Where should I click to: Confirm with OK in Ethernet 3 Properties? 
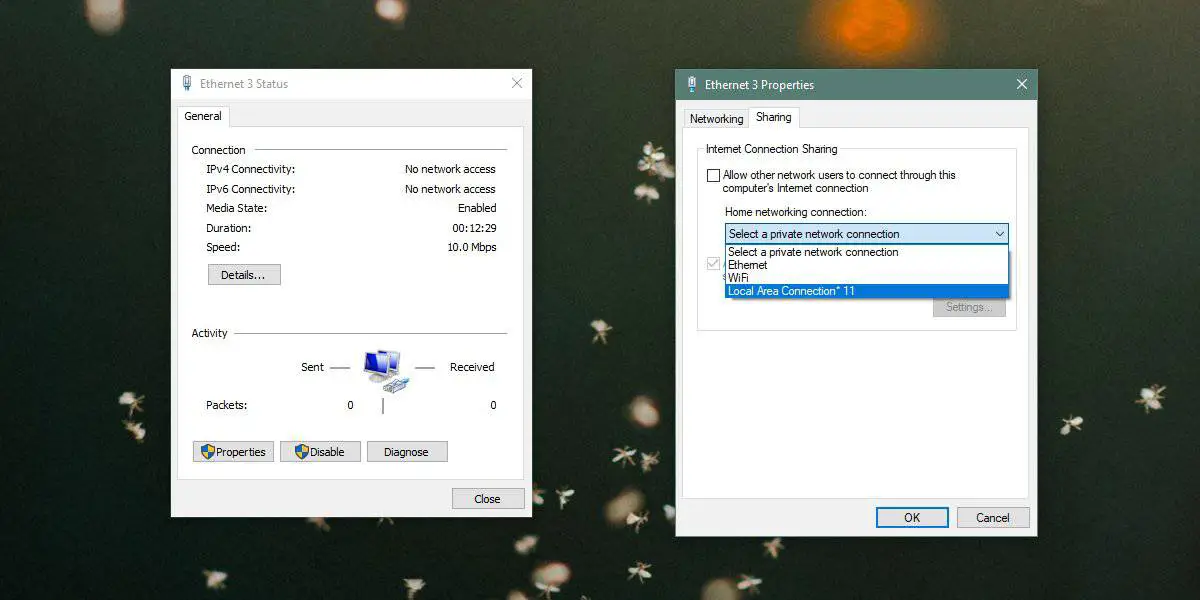[912, 518]
